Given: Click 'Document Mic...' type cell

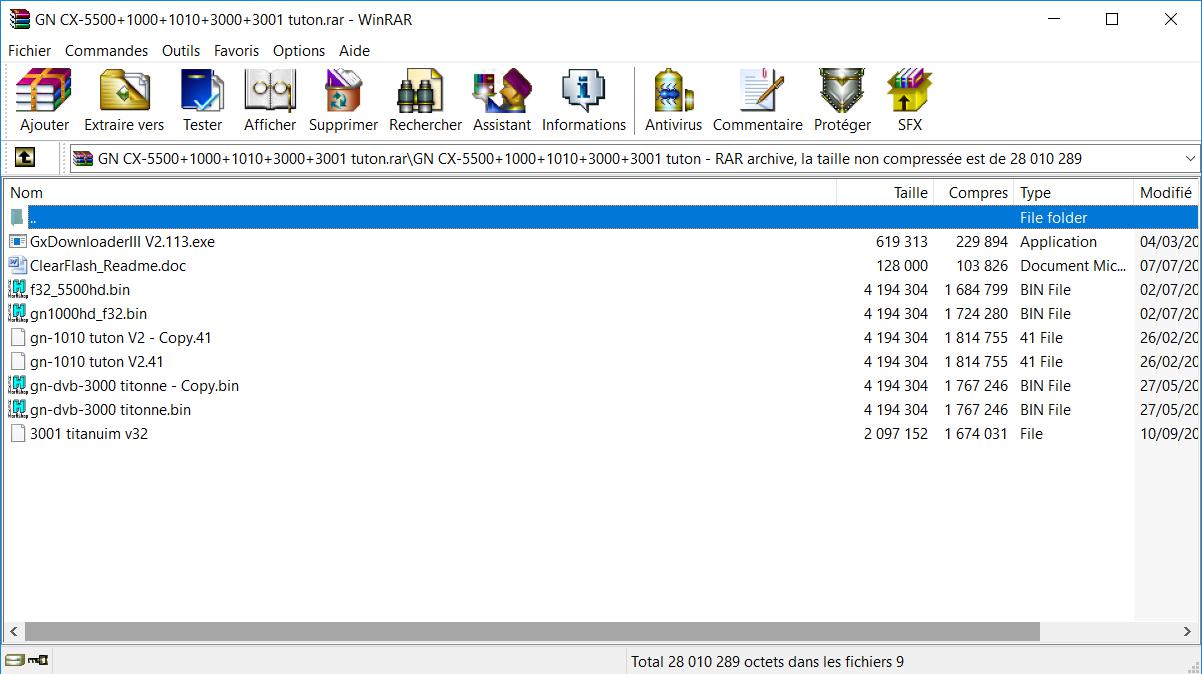Looking at the screenshot, I should [x=1074, y=266].
